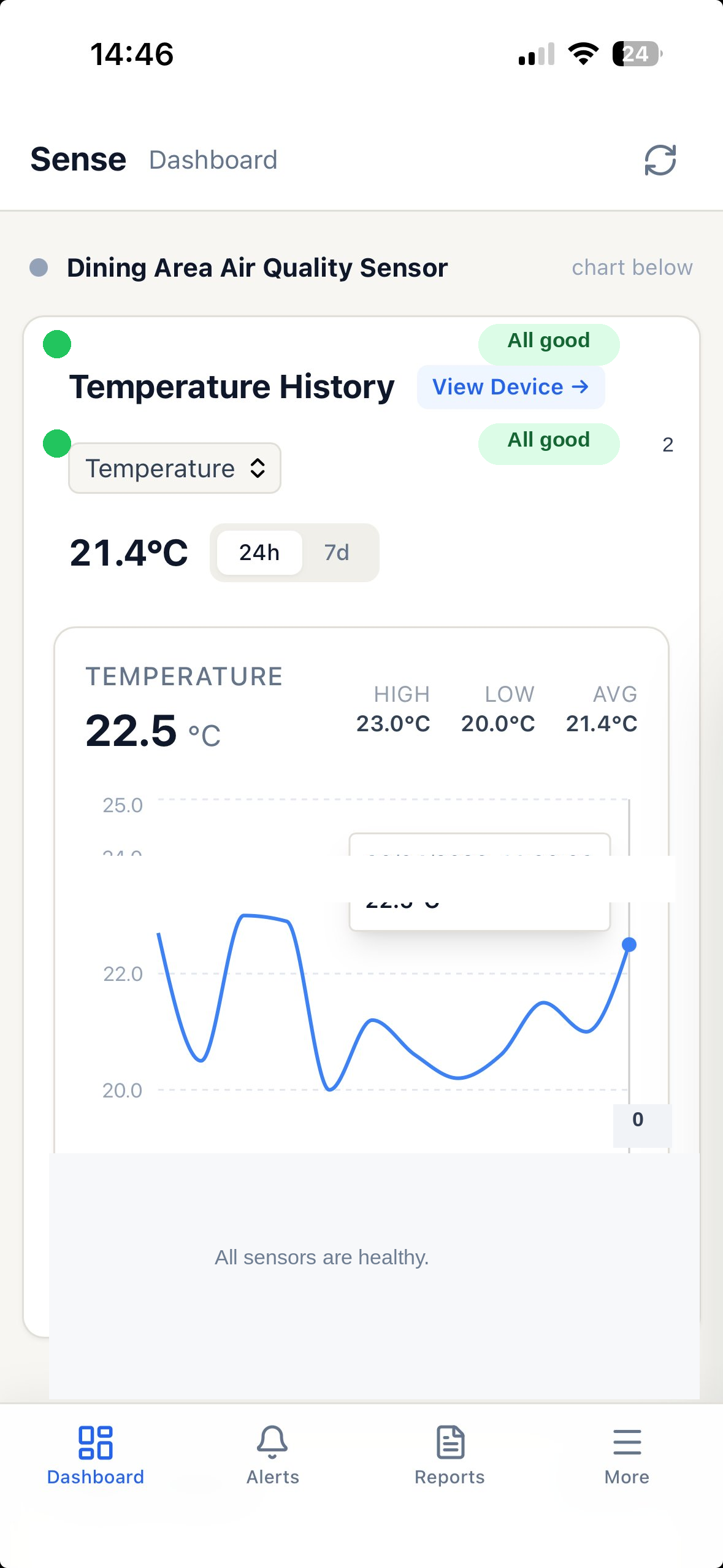Switch chart range to 7d
Viewport: 723px width, 1568px height.
point(337,553)
